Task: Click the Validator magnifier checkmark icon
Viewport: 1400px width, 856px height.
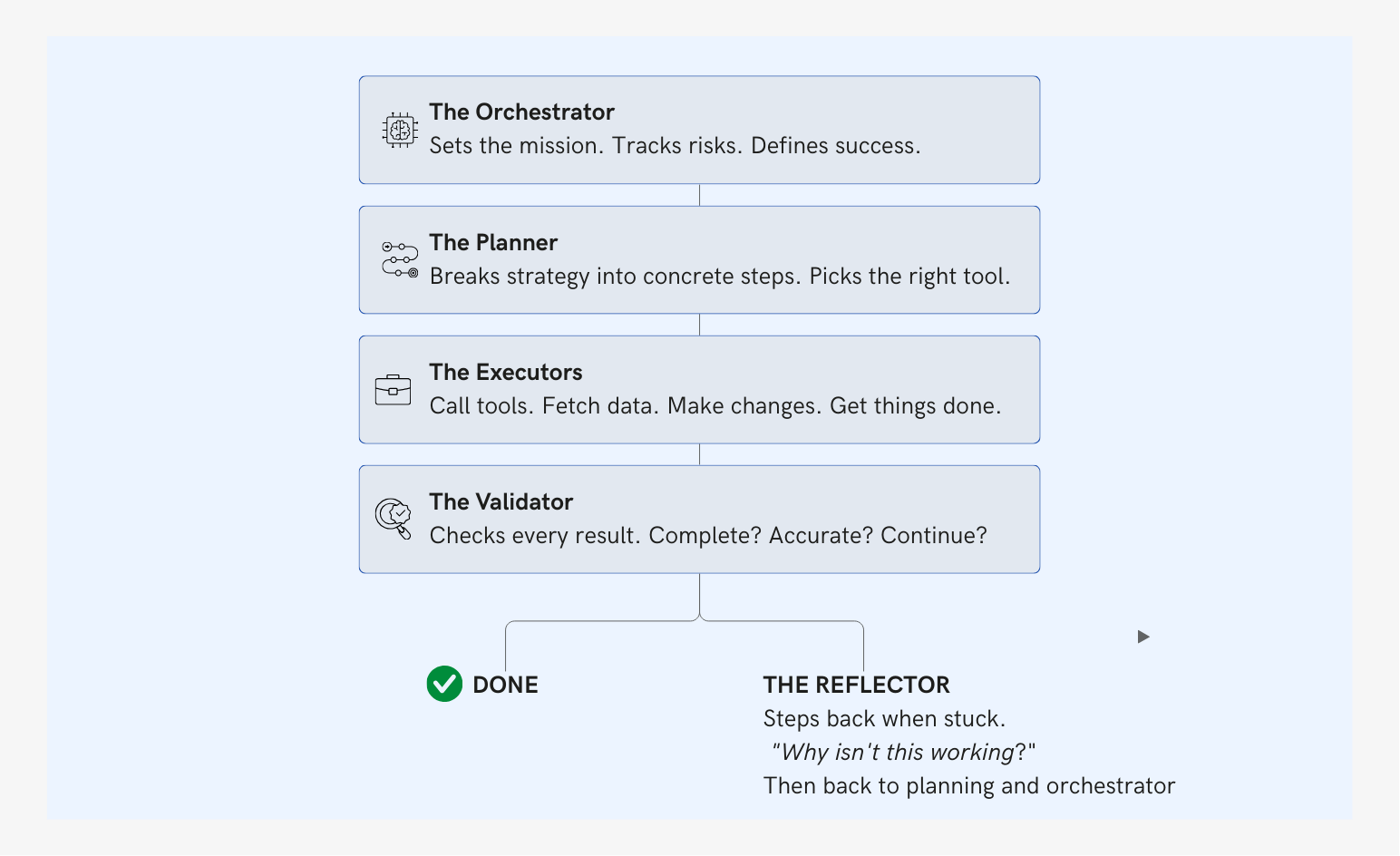Action: click(x=394, y=519)
